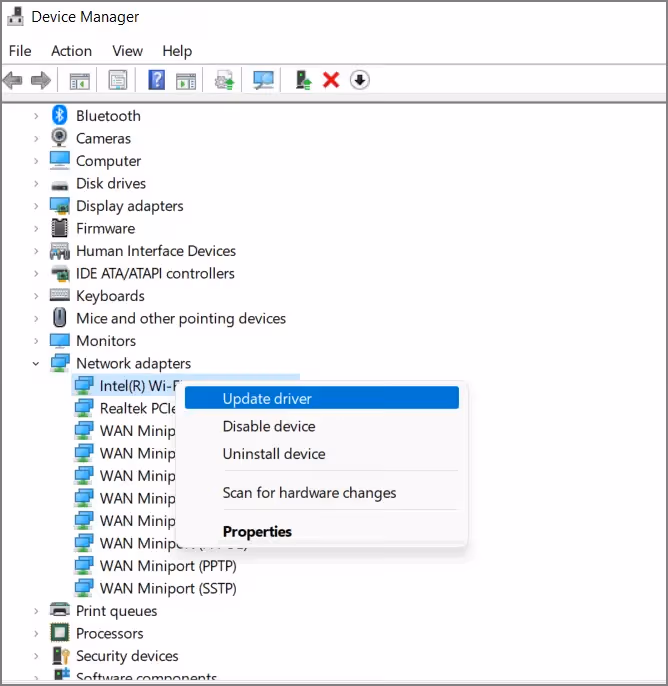Click the Human Interface Devices icon
The width and height of the screenshot is (668, 686).
(59, 251)
